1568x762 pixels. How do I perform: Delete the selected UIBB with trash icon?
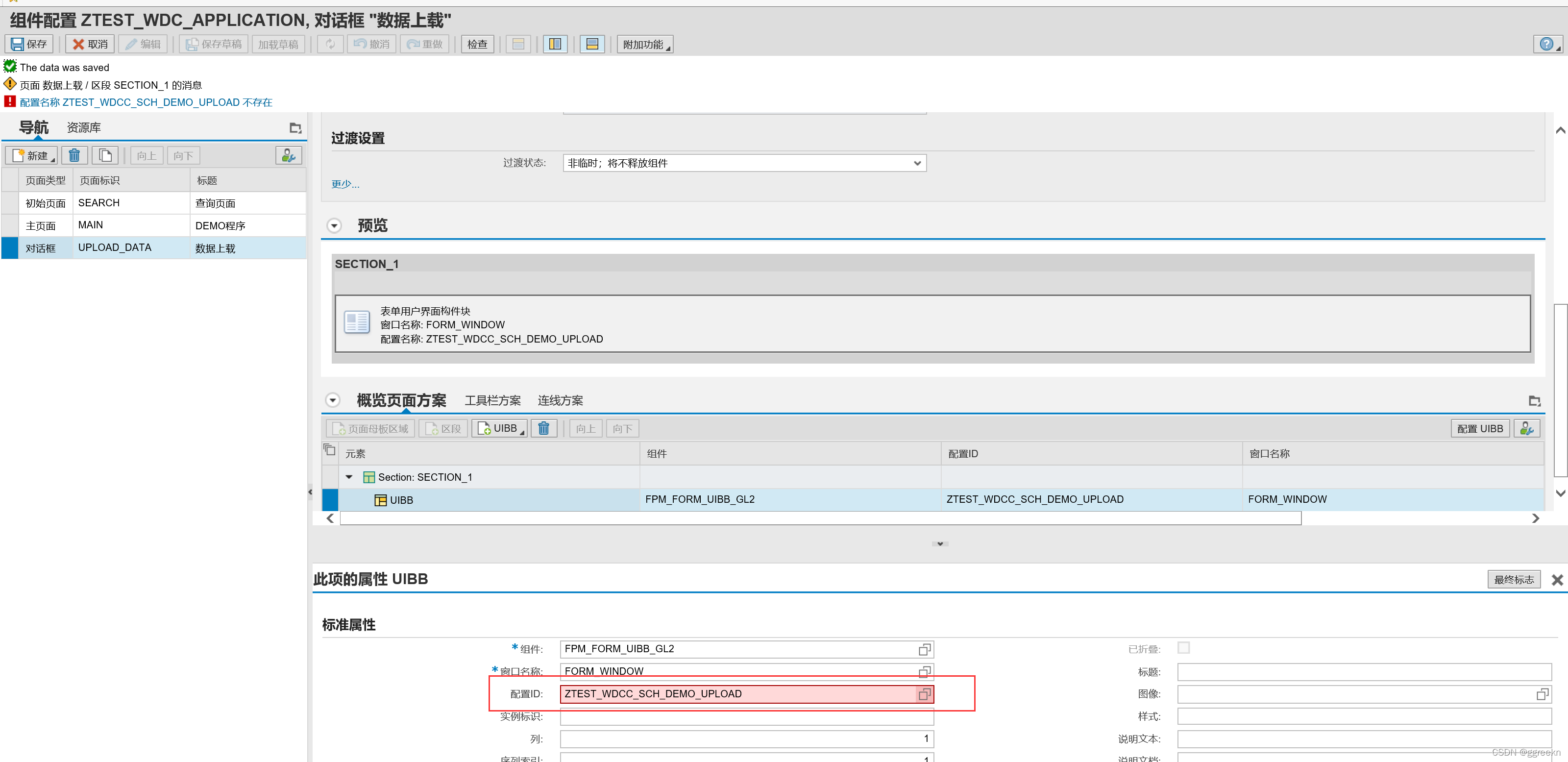[543, 428]
